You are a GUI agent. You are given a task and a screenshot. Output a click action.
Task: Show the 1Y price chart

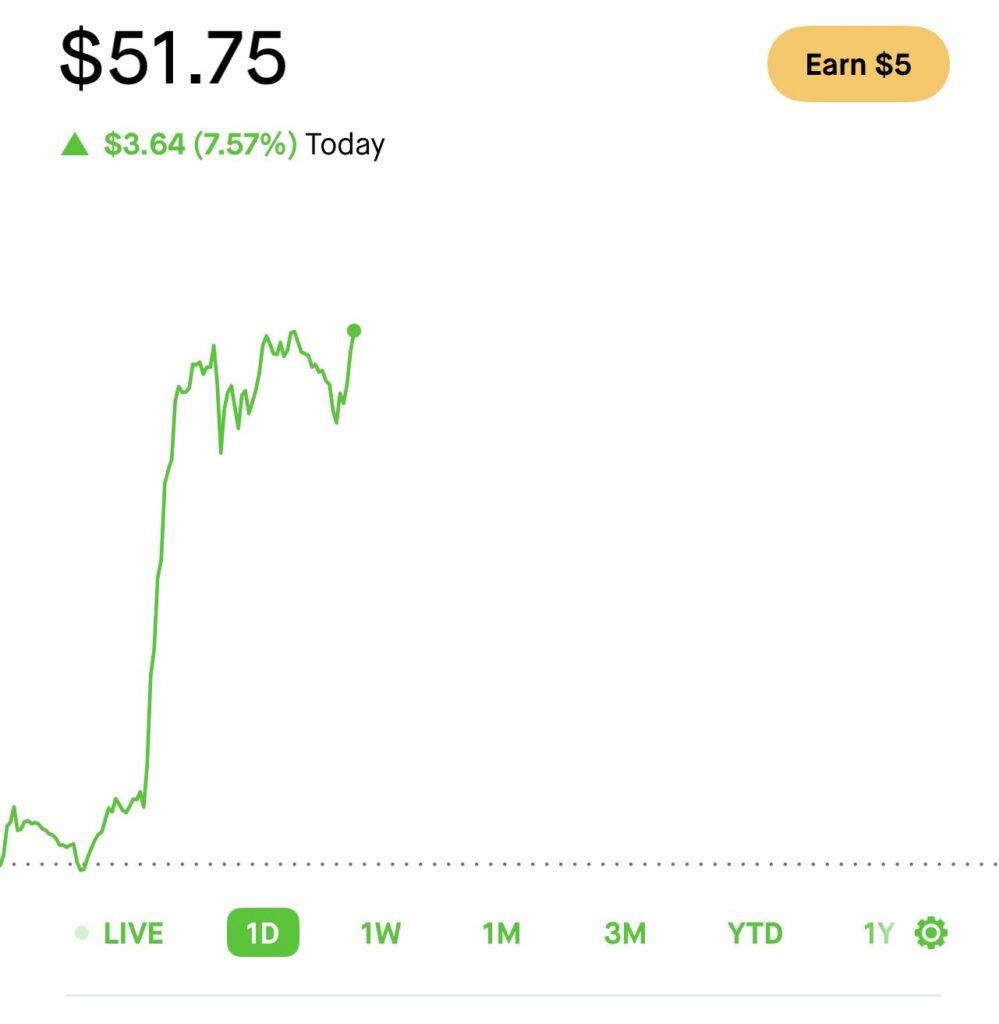878,934
